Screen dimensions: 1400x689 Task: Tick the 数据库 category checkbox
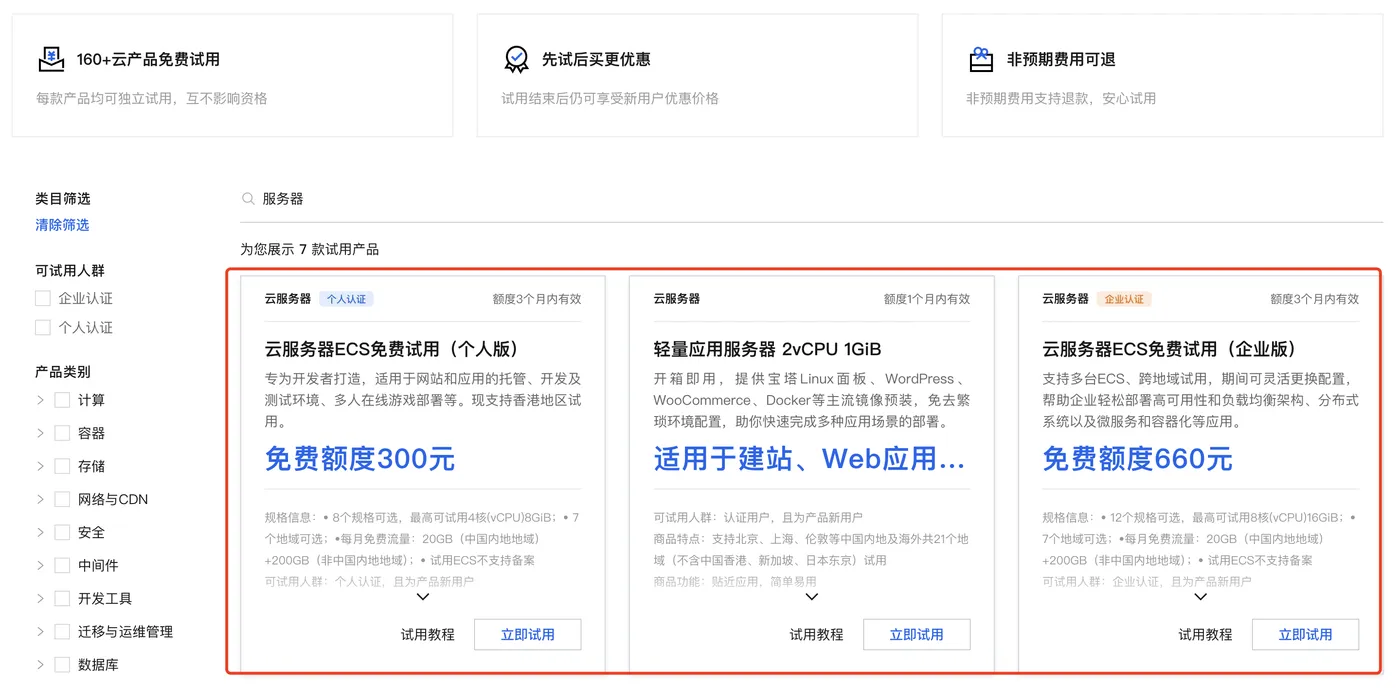pyautogui.click(x=62, y=664)
